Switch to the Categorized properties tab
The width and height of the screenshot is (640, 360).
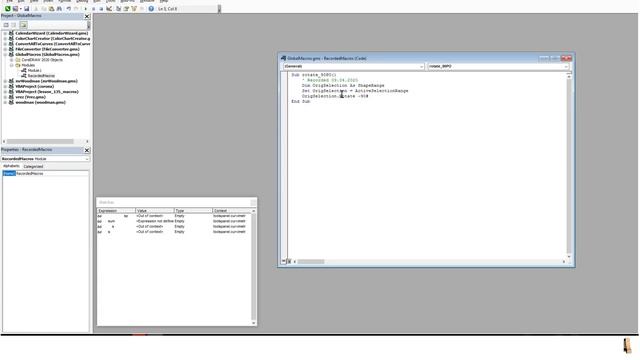coord(33,167)
